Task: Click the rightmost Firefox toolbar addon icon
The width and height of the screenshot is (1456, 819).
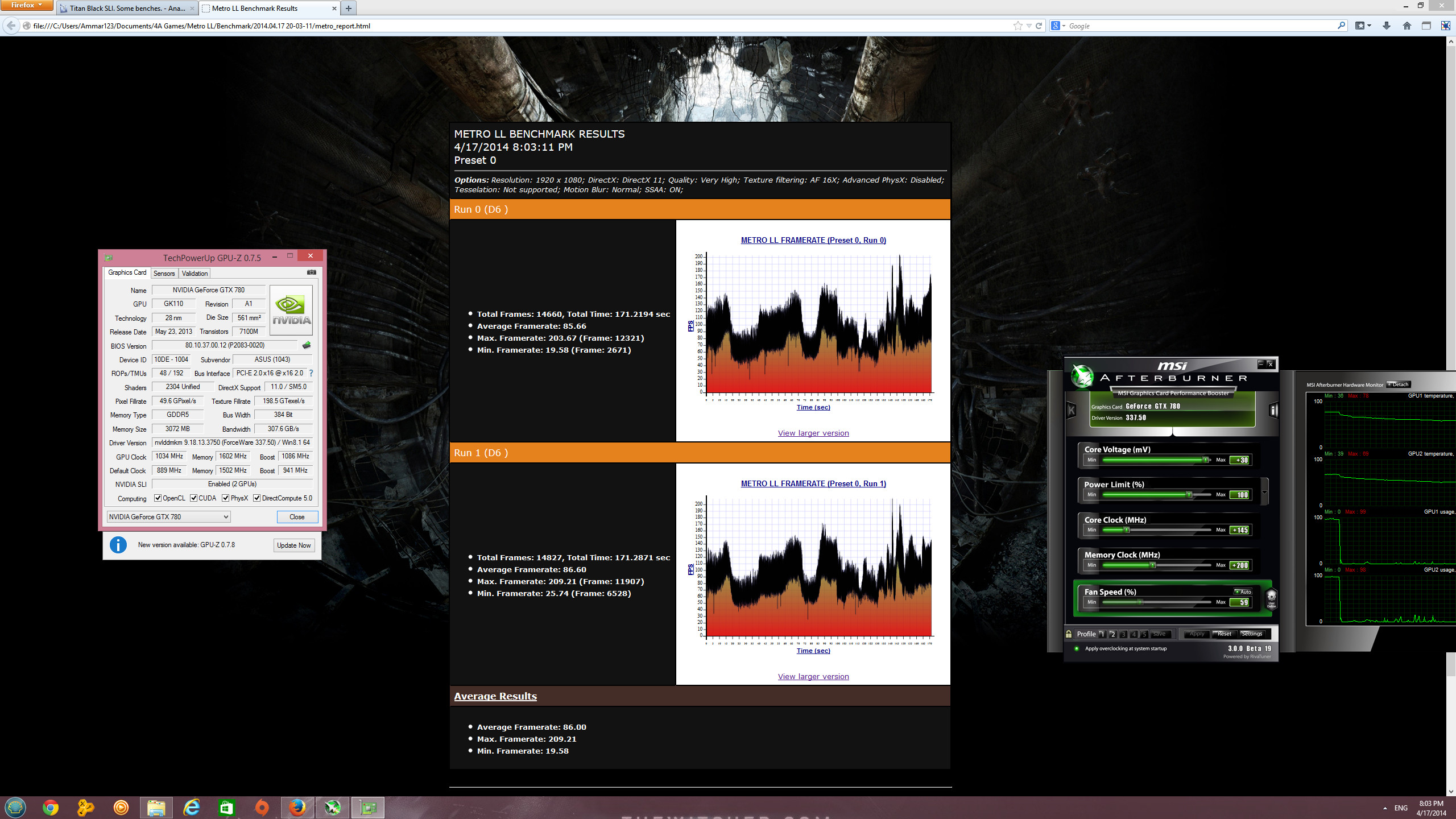Action: [x=1445, y=26]
